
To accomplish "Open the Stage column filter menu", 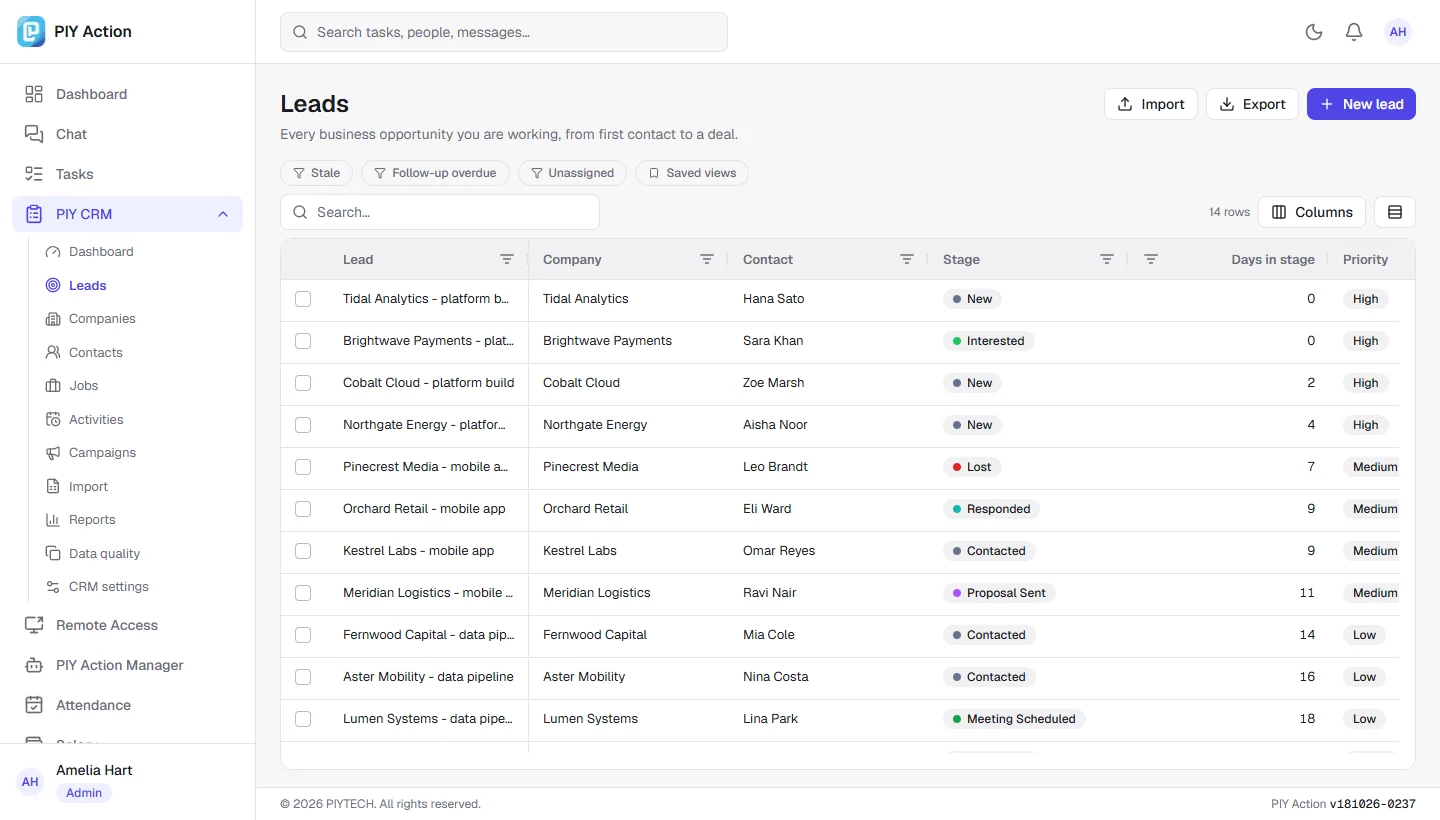I will (1107, 259).
